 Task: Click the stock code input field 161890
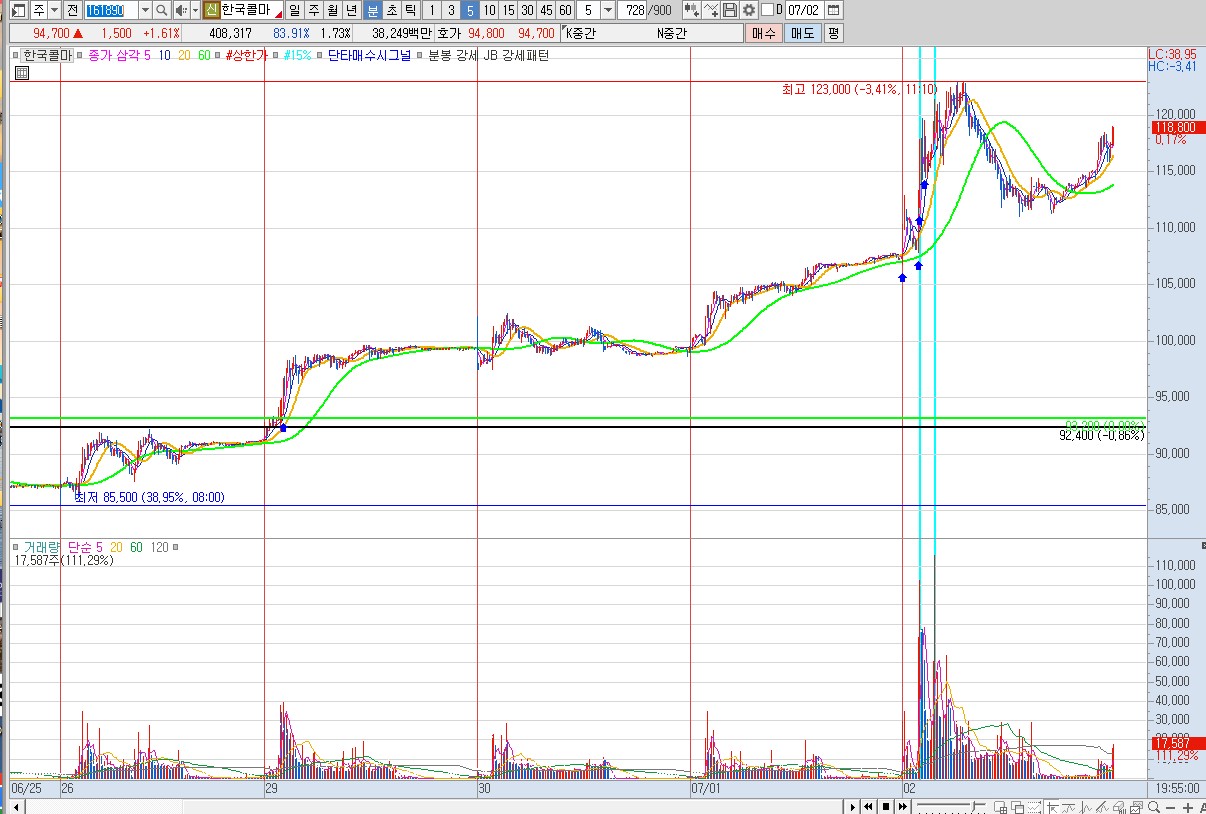[111, 10]
